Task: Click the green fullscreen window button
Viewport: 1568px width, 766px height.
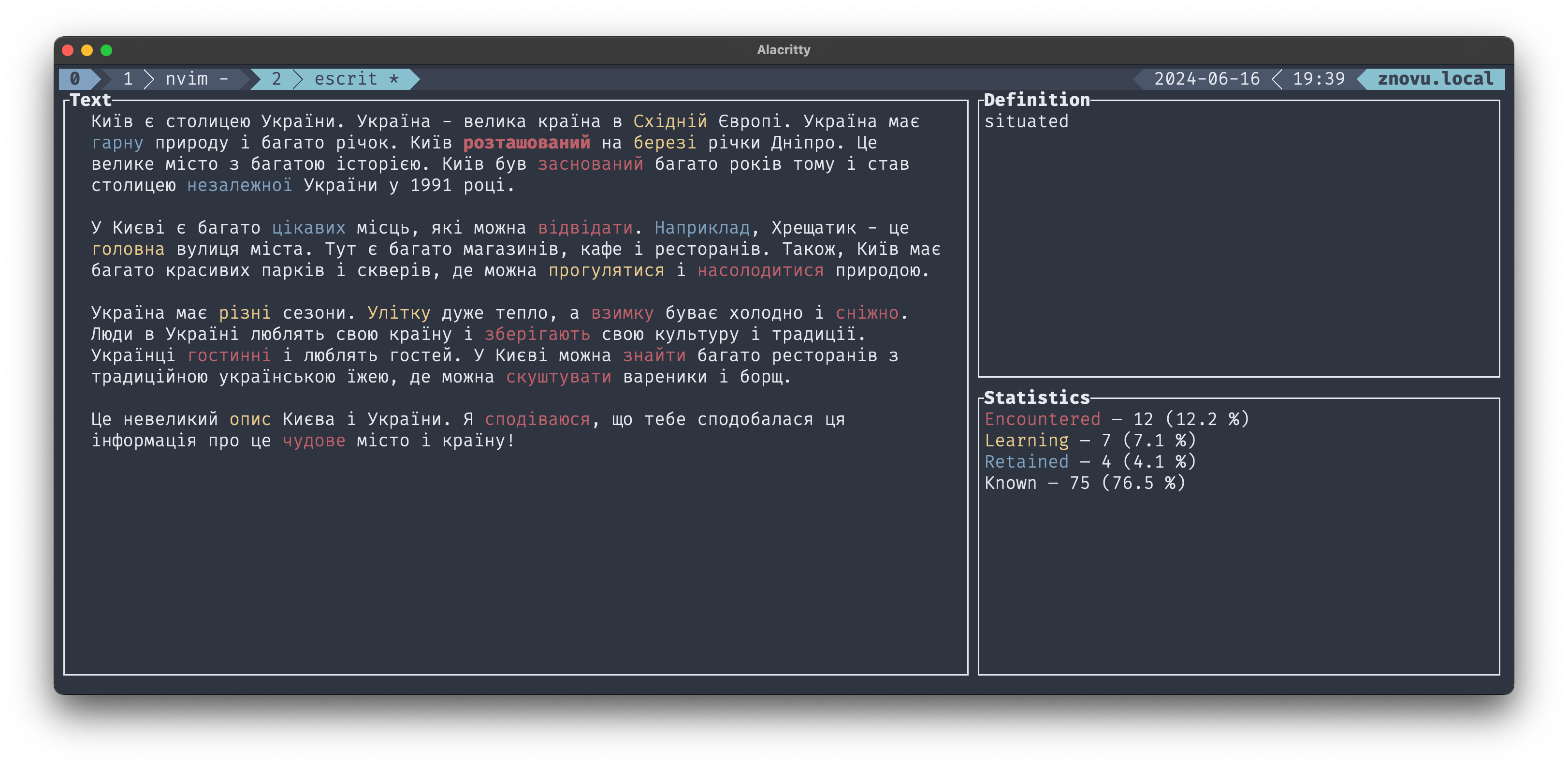Action: pyautogui.click(x=106, y=50)
